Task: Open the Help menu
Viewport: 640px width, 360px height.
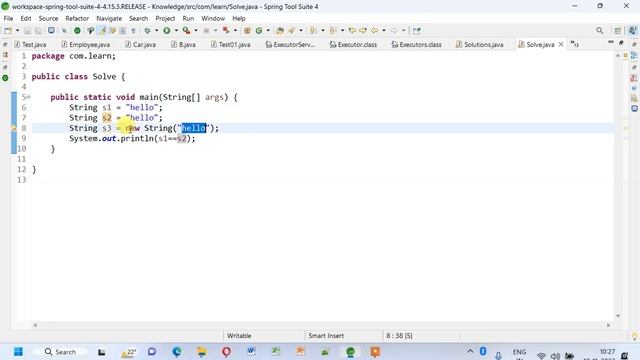Action: [239, 18]
